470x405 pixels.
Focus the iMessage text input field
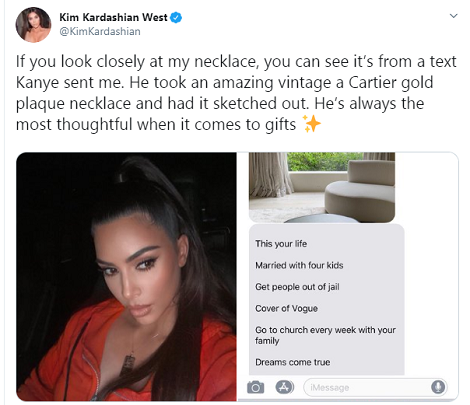(375, 387)
